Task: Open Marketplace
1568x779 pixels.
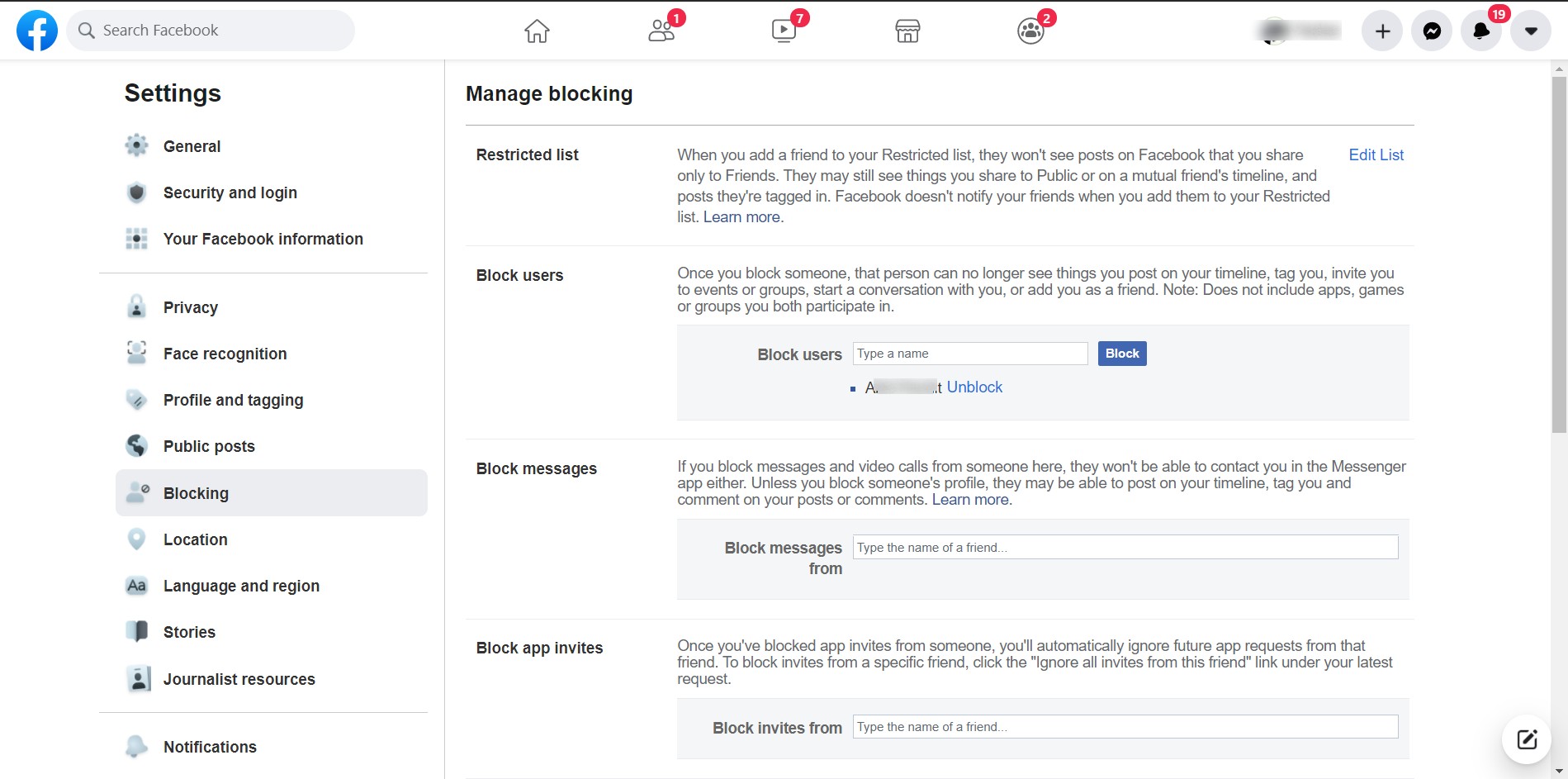Action: coord(906,30)
